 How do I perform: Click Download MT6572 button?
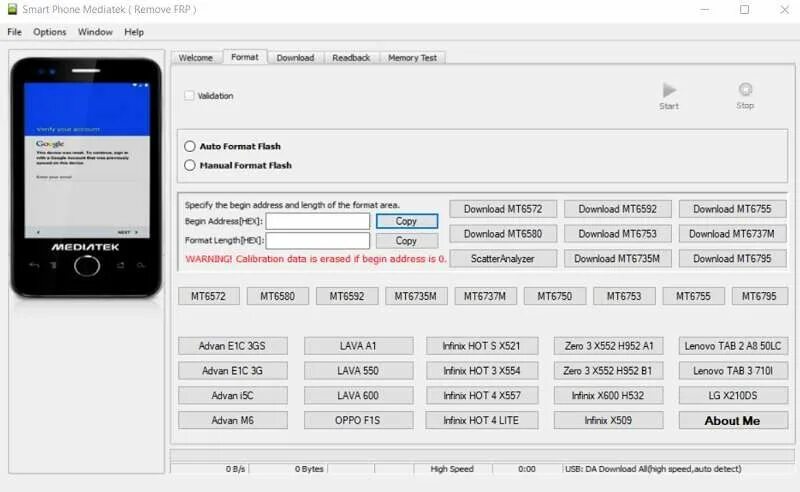pyautogui.click(x=503, y=209)
